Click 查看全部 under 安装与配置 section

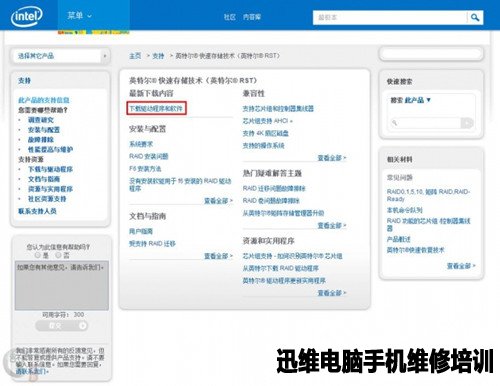(218, 201)
